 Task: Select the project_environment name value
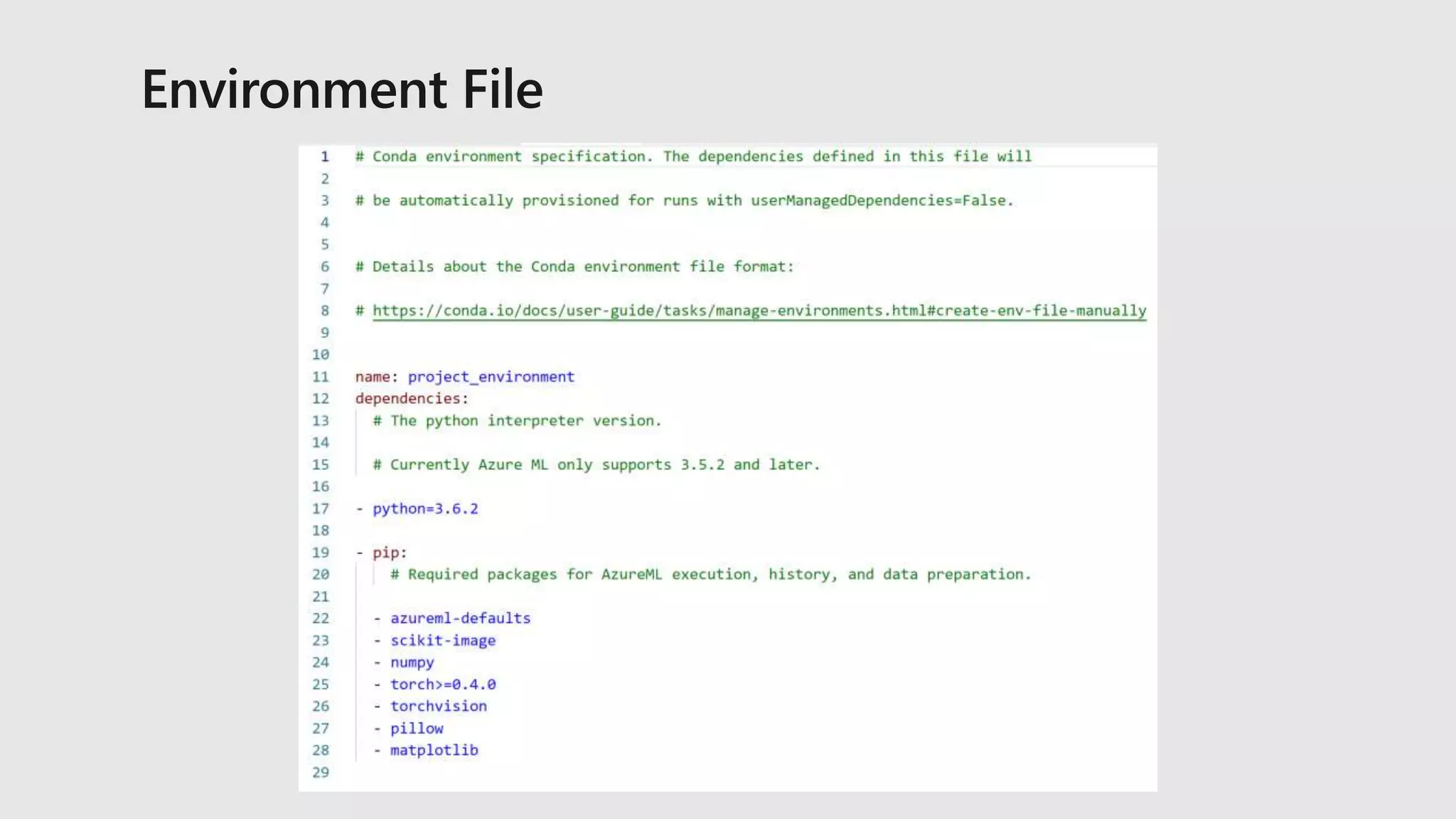point(491,377)
